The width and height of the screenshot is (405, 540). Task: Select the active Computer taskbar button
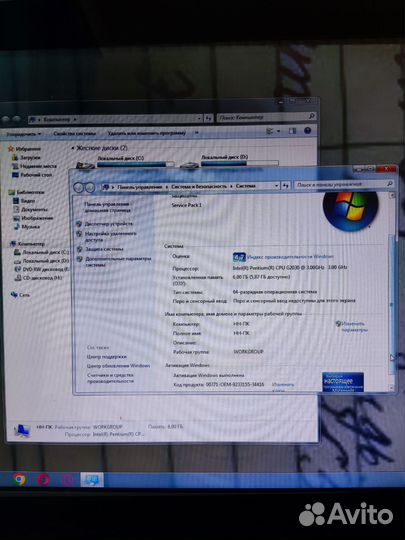92,480
